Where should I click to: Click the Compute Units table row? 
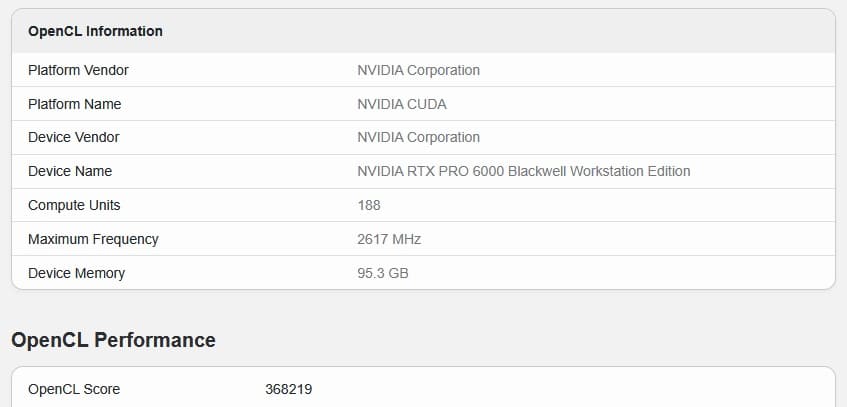click(424, 205)
